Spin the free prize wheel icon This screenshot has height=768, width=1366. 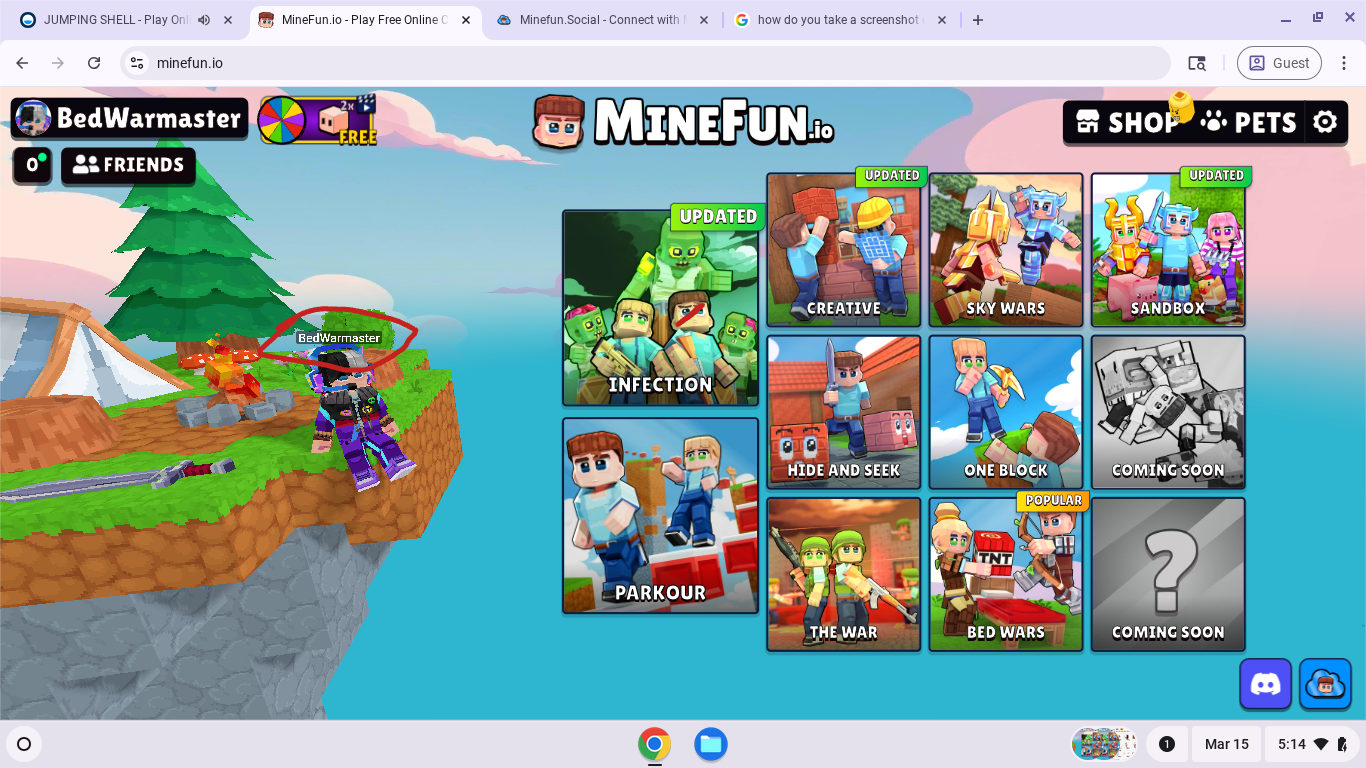point(281,120)
